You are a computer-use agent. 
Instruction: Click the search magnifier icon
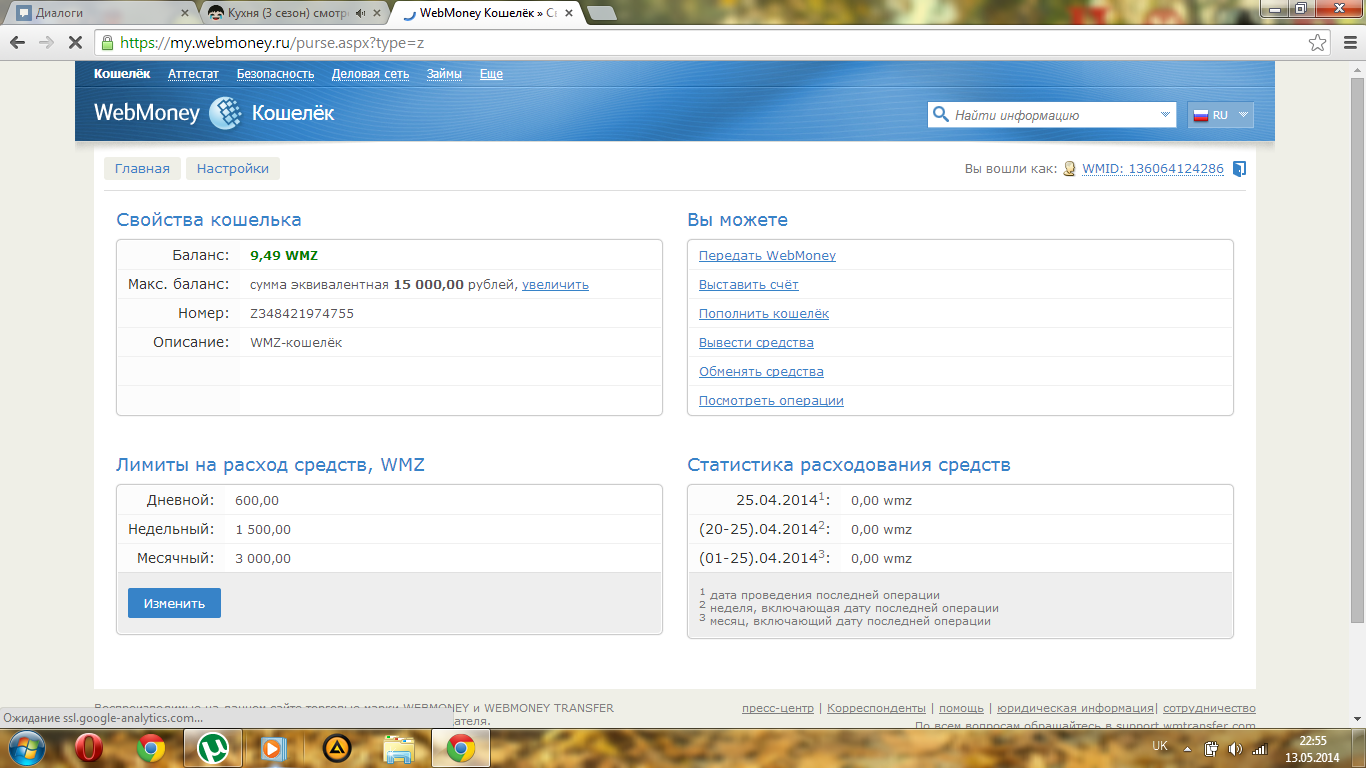(x=940, y=114)
